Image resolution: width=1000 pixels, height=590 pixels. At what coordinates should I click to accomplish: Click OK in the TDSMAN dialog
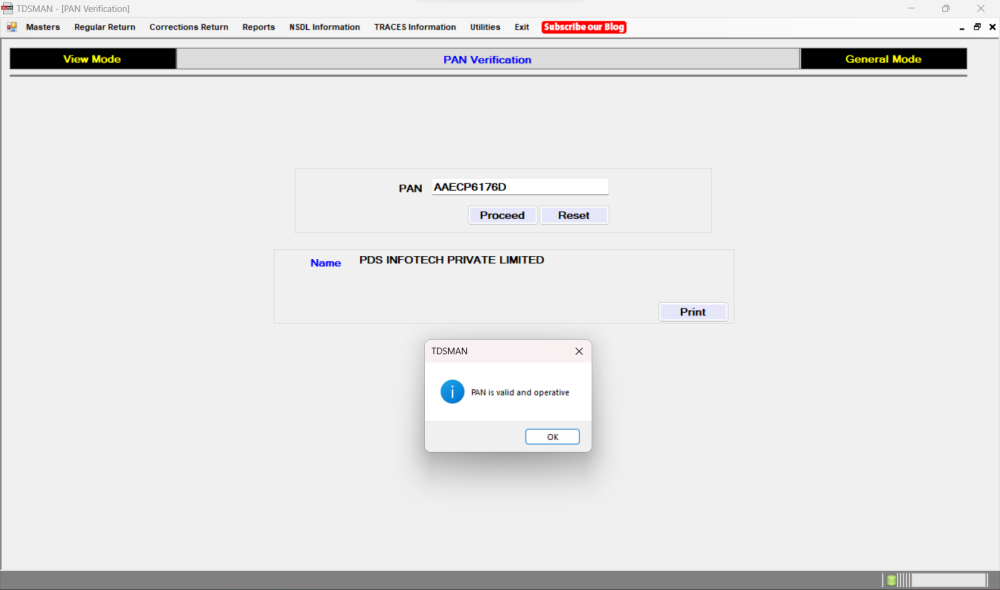[552, 437]
